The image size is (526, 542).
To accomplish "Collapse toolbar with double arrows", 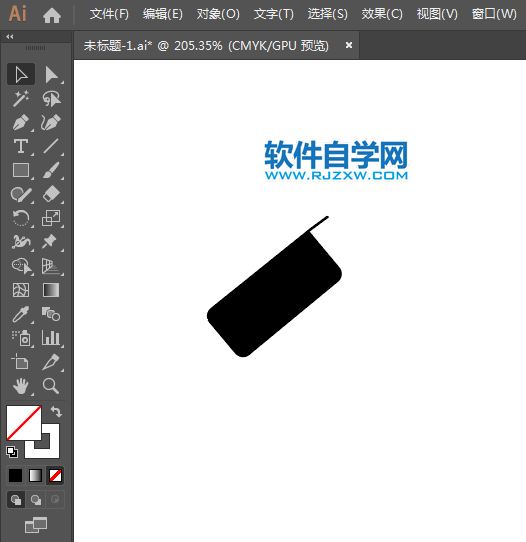I will click(x=10, y=37).
